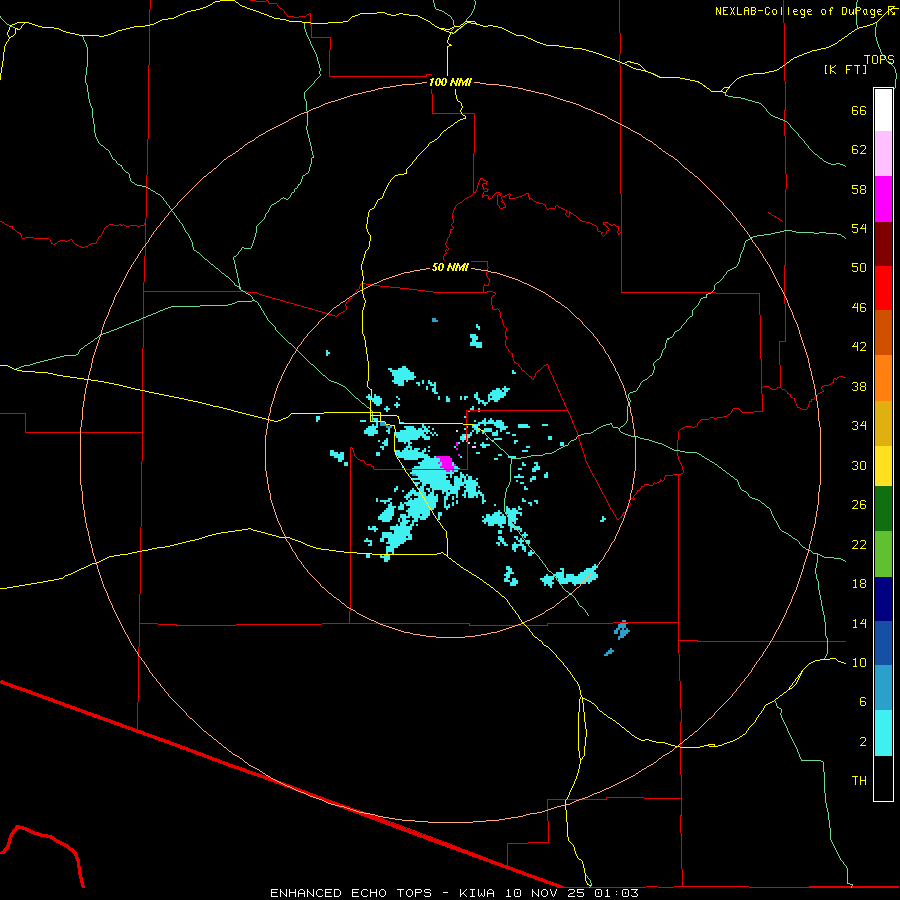Click the white color swatch above 66

(883, 110)
